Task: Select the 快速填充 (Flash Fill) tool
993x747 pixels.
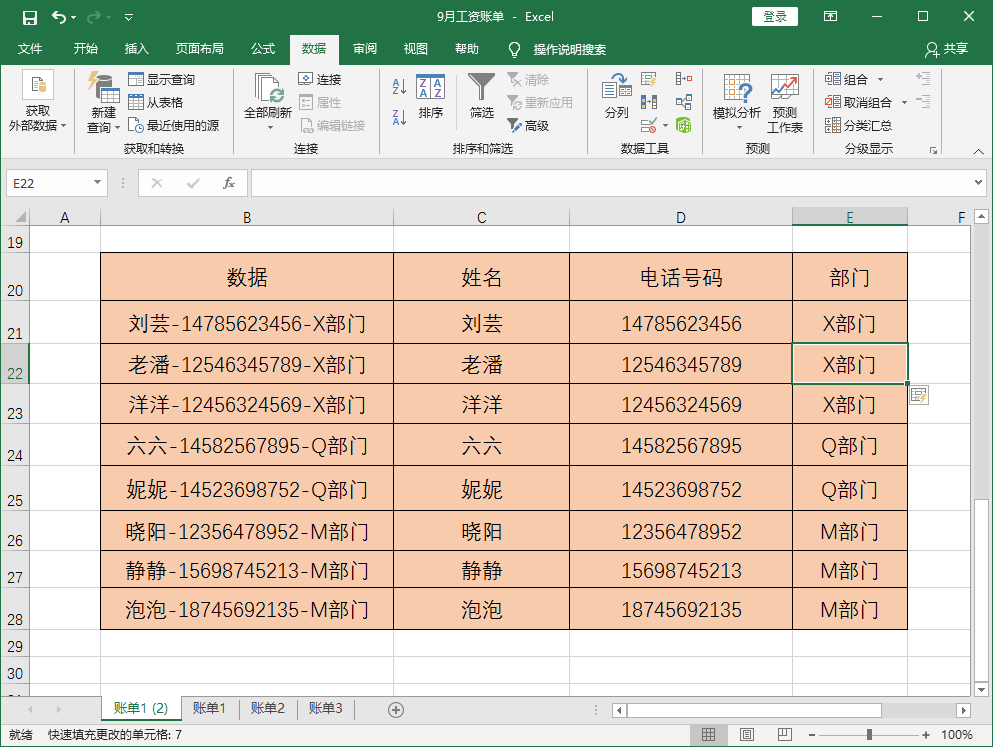Action: 647,80
